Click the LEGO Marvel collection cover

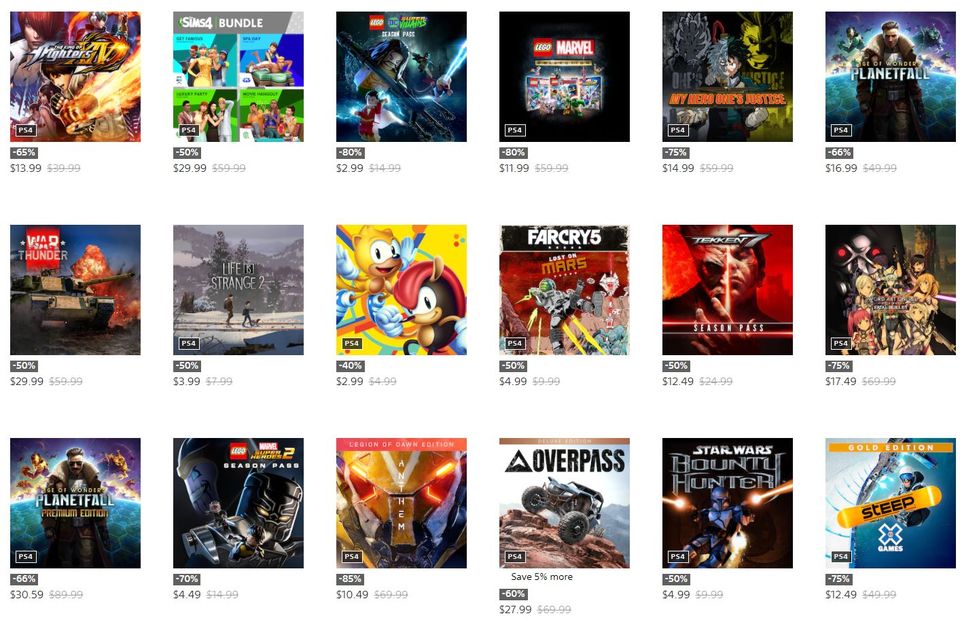coord(564,77)
